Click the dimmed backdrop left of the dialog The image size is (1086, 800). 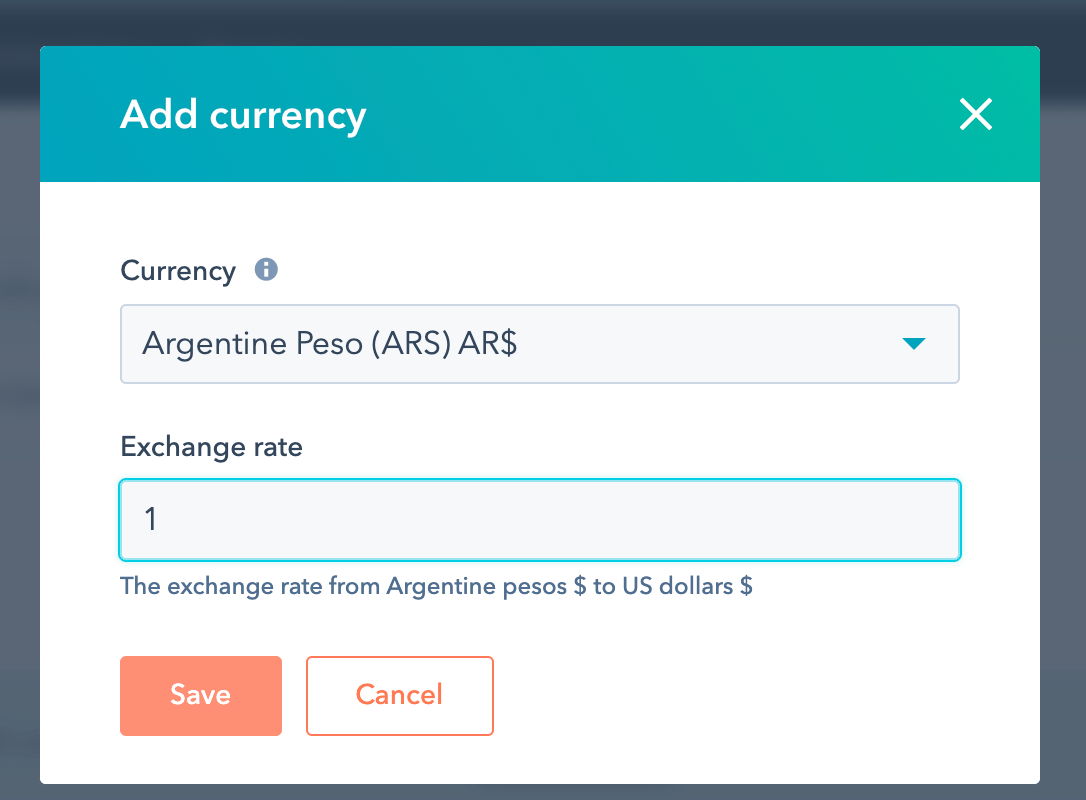coord(19,400)
